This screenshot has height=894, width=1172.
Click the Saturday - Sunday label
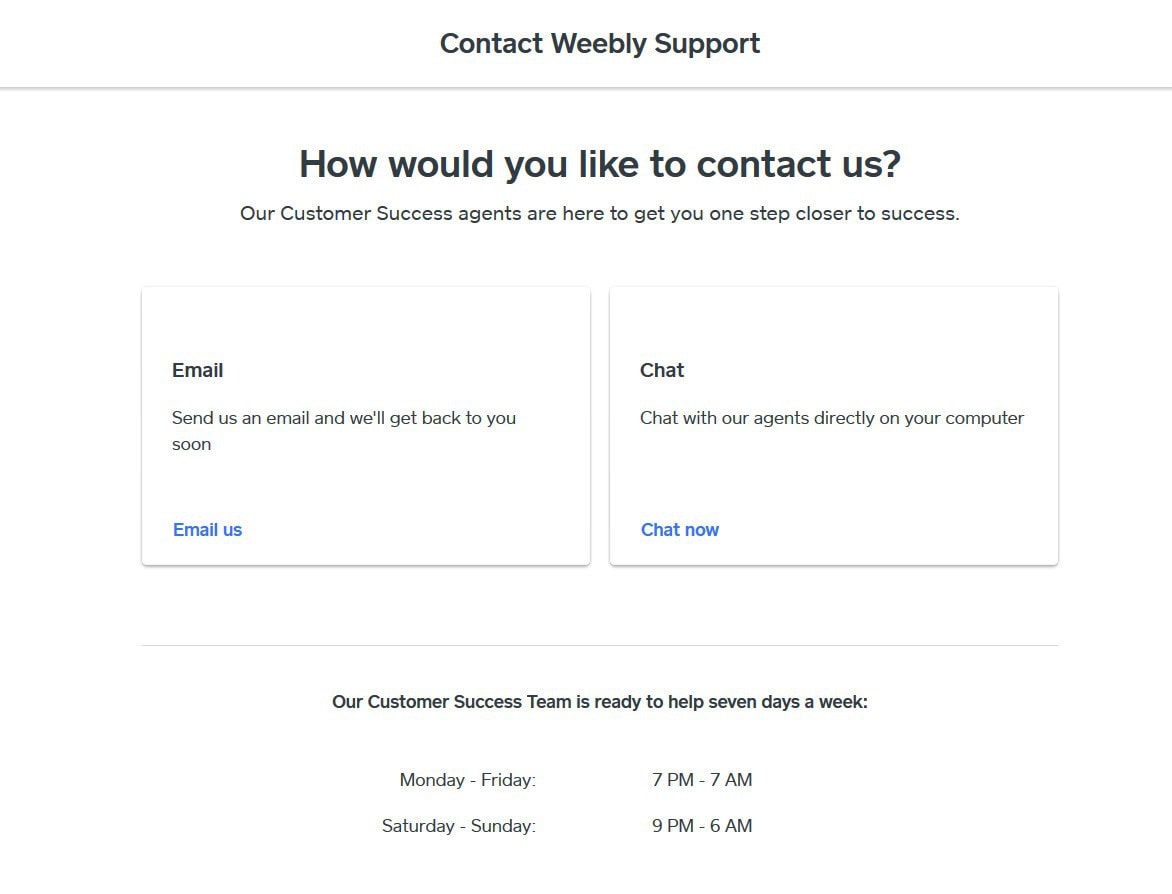pyautogui.click(x=458, y=826)
